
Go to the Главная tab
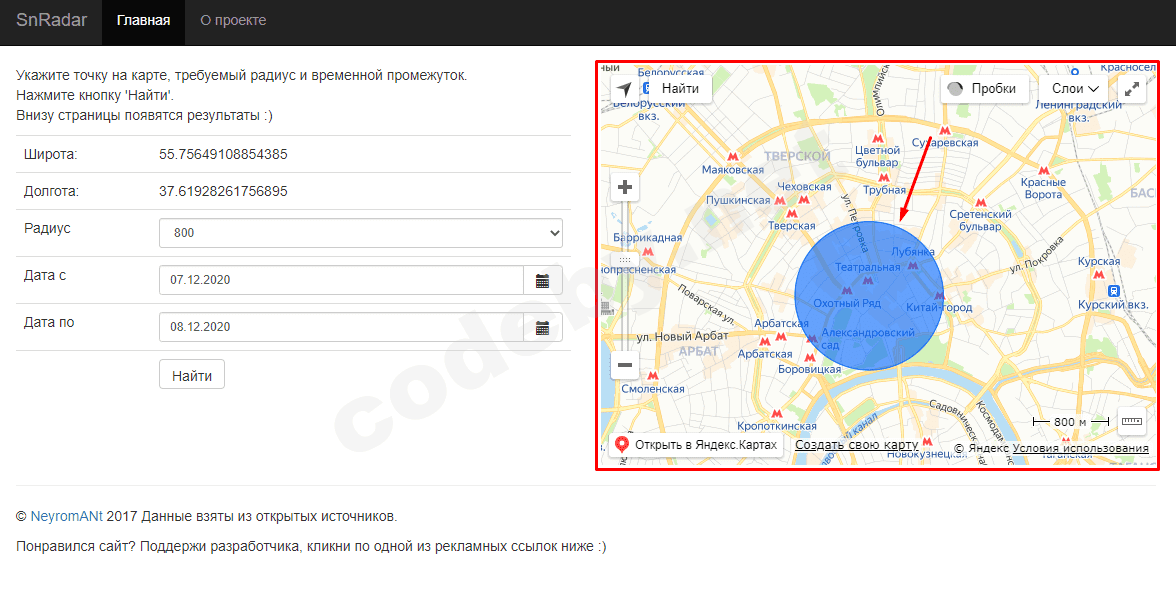pyautogui.click(x=143, y=21)
